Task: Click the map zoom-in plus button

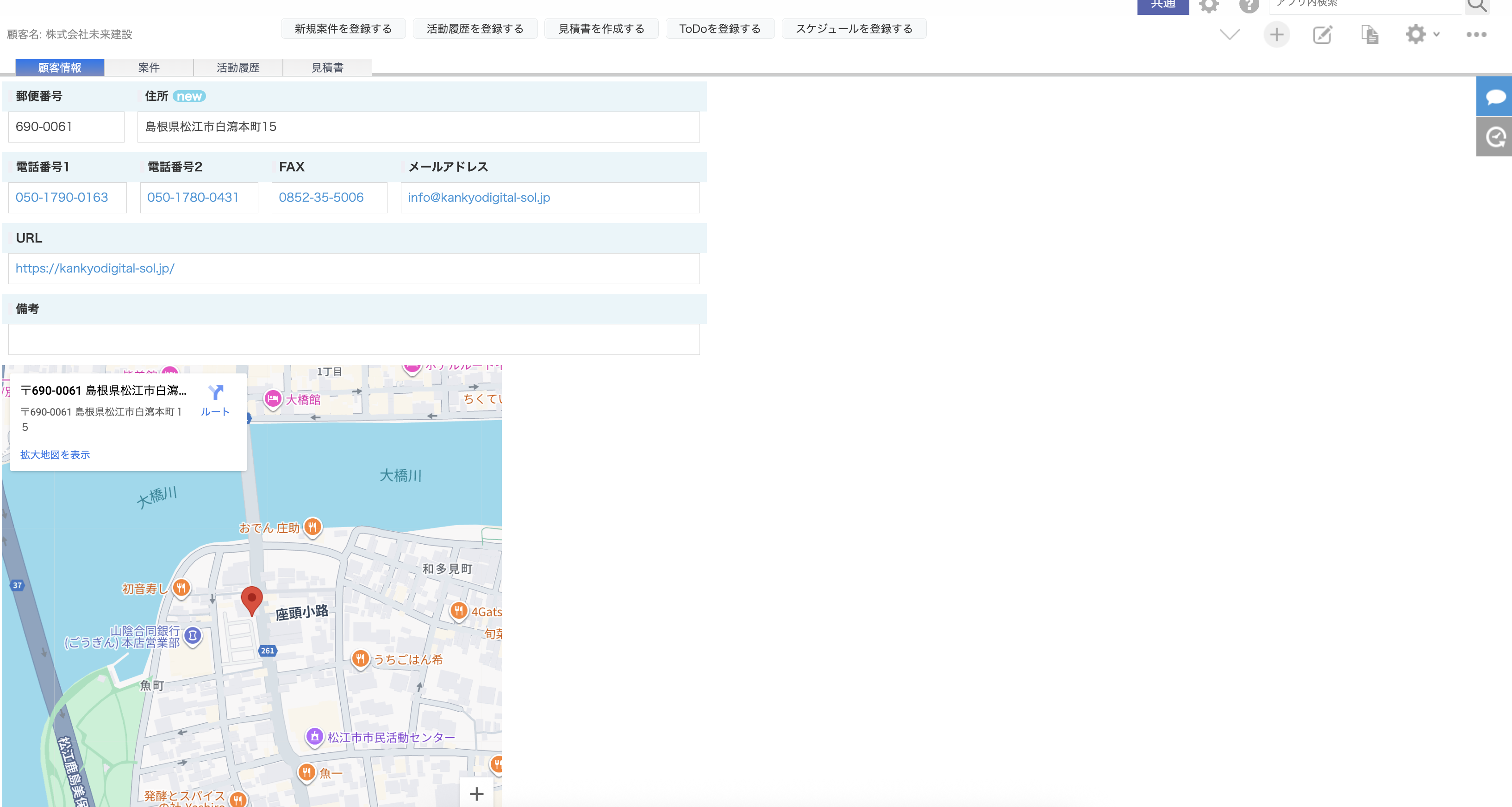Action: (477, 794)
